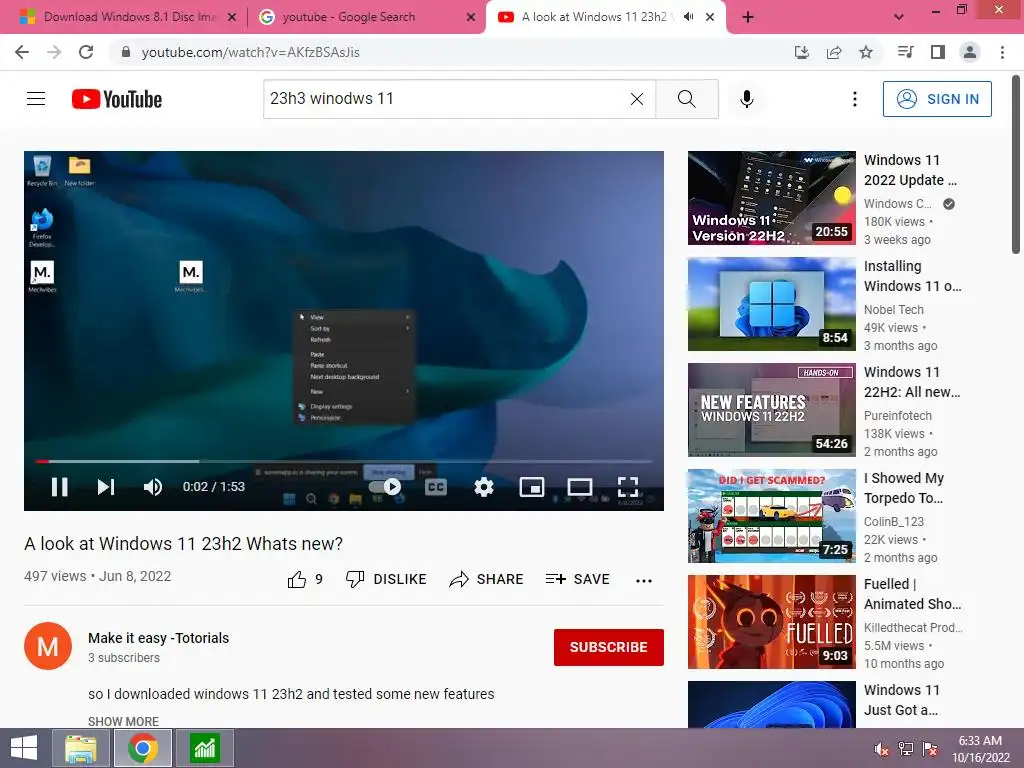Clear the search query text
The height and width of the screenshot is (768, 1024).
click(637, 99)
